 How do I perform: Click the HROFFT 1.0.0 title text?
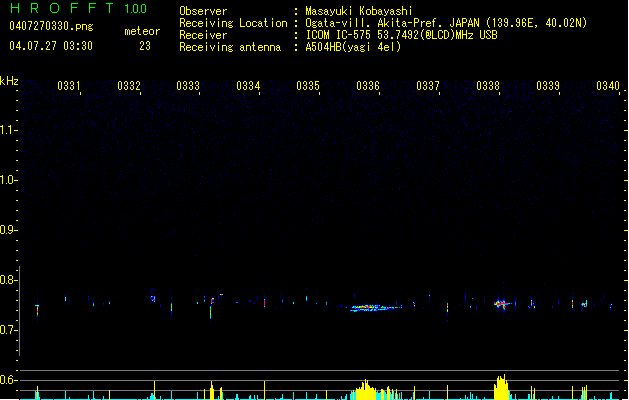(x=78, y=8)
